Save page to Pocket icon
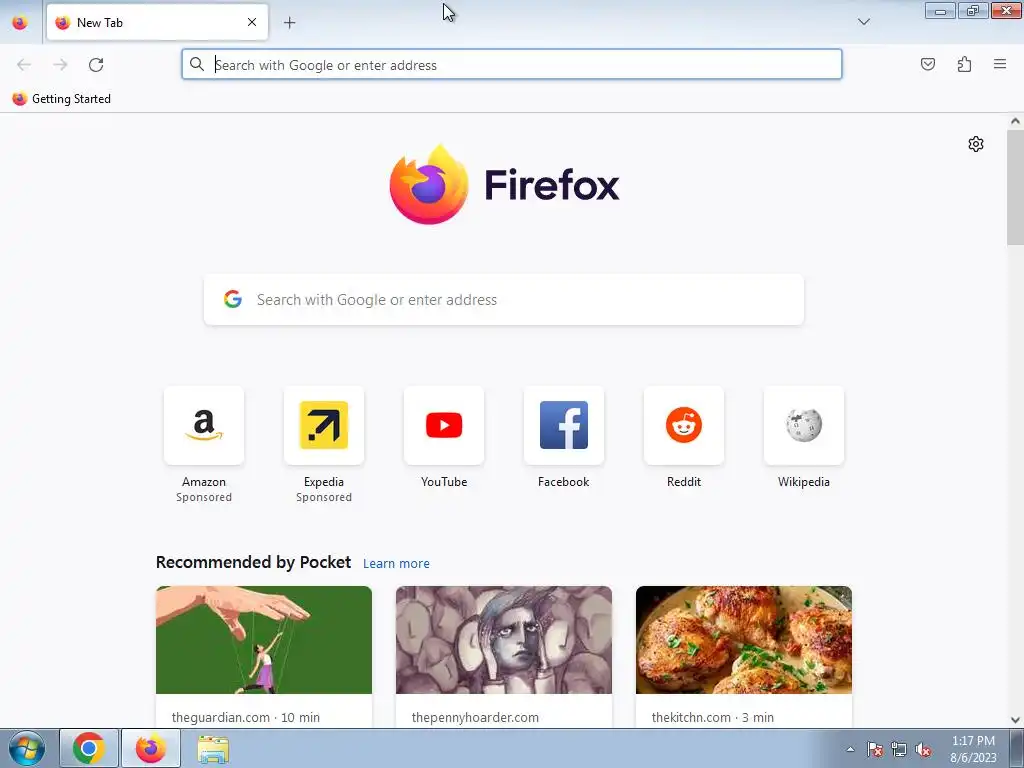 (927, 64)
